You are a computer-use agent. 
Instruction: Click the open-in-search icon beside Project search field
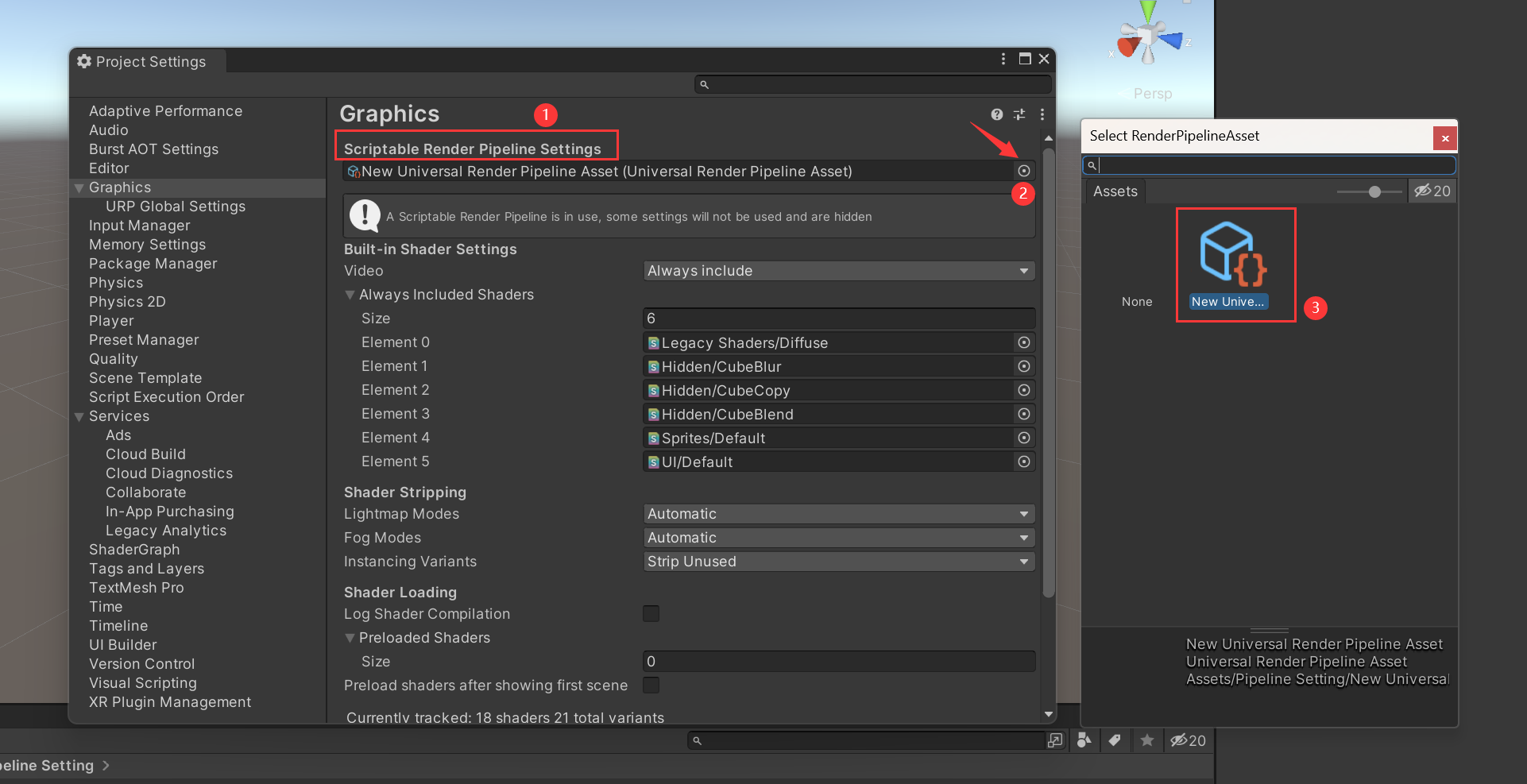1055,740
